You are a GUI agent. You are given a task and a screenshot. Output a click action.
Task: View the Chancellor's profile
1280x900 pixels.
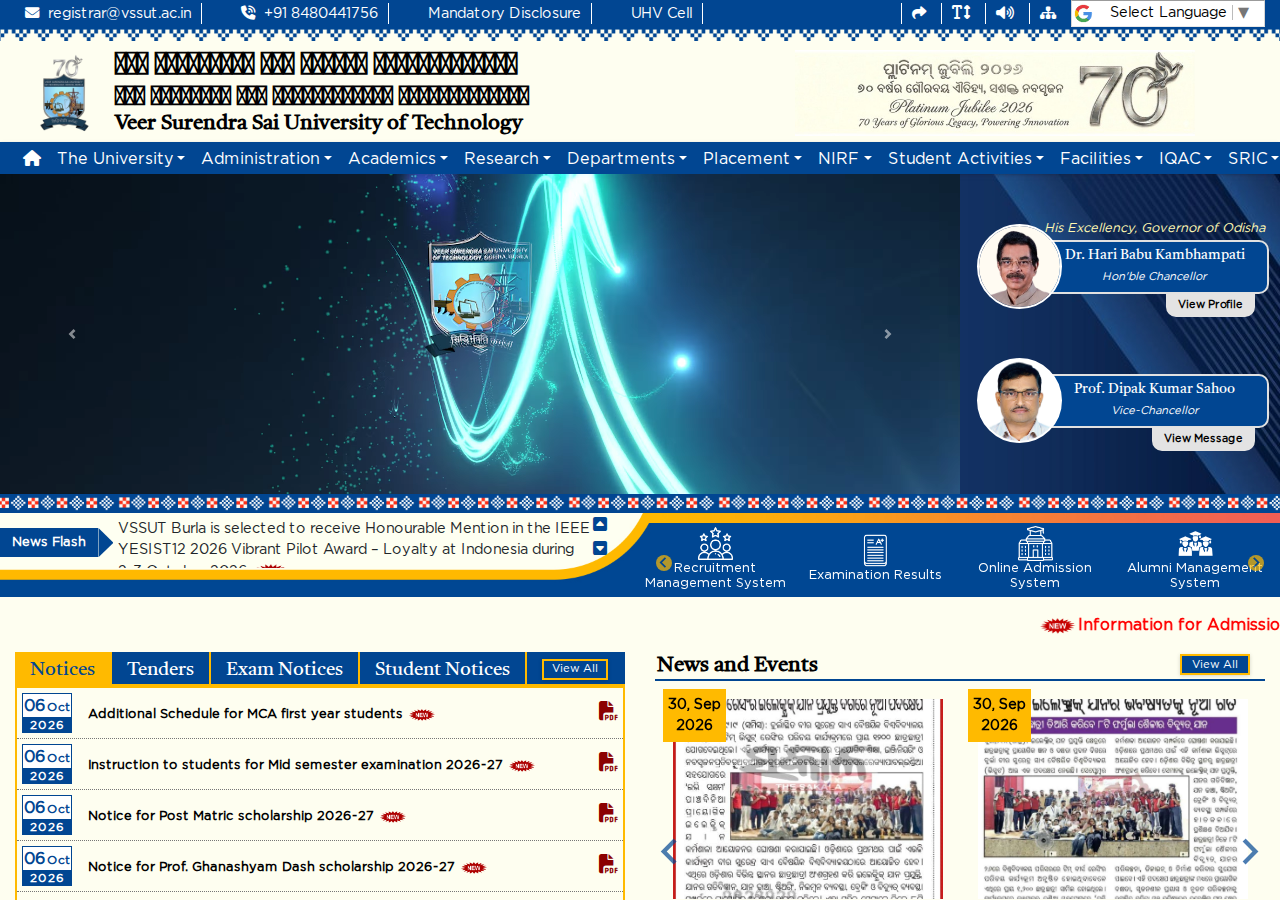(x=1210, y=304)
